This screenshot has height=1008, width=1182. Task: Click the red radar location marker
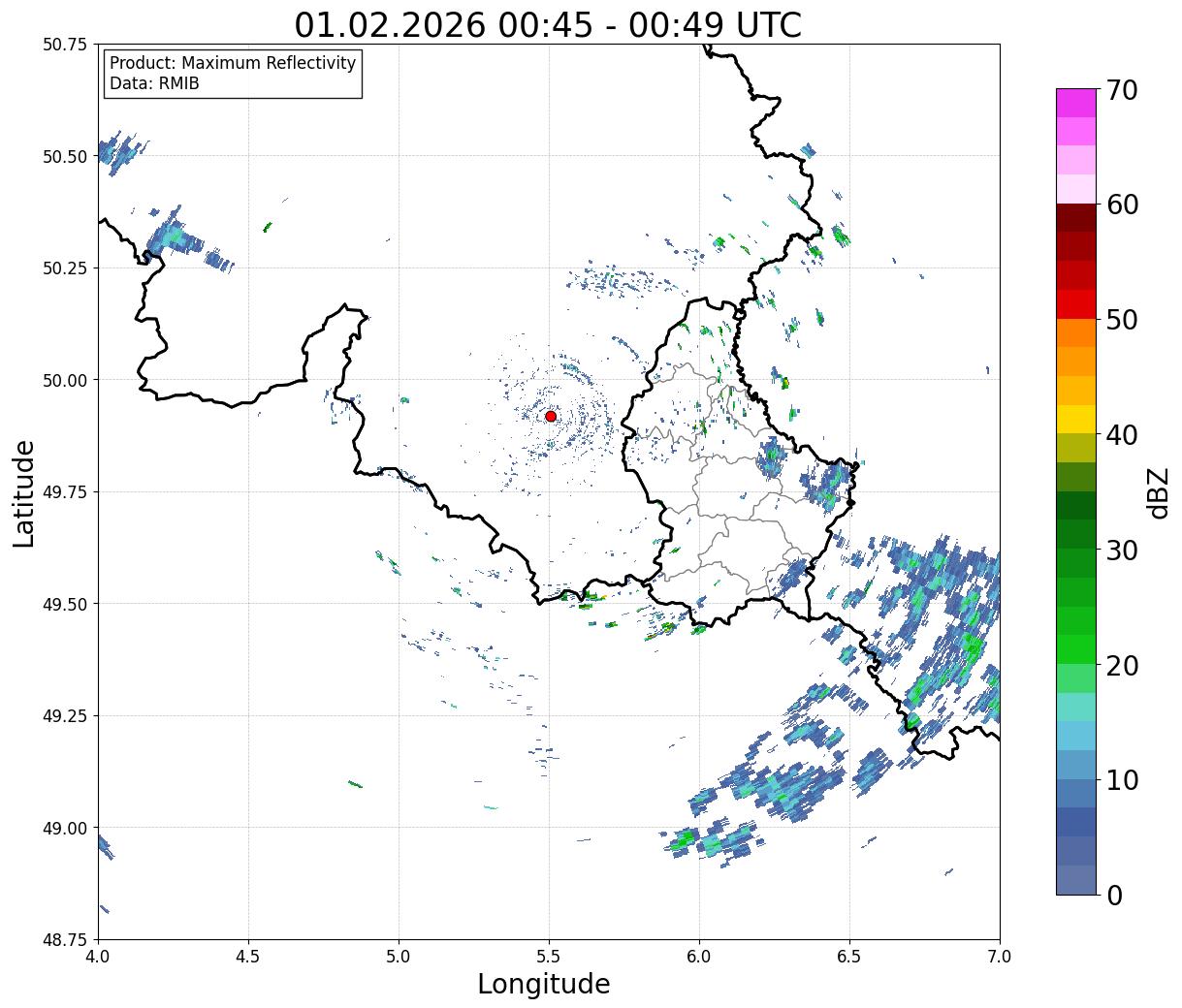click(x=551, y=416)
